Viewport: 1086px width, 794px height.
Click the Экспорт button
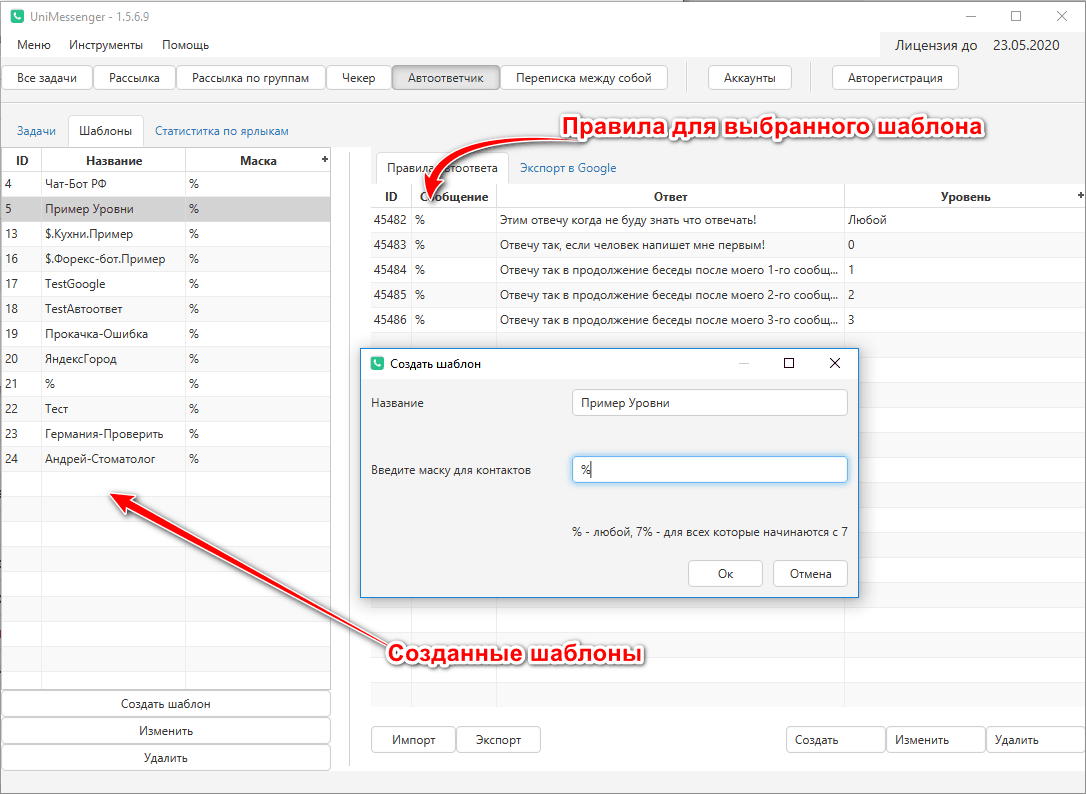pyautogui.click(x=498, y=740)
